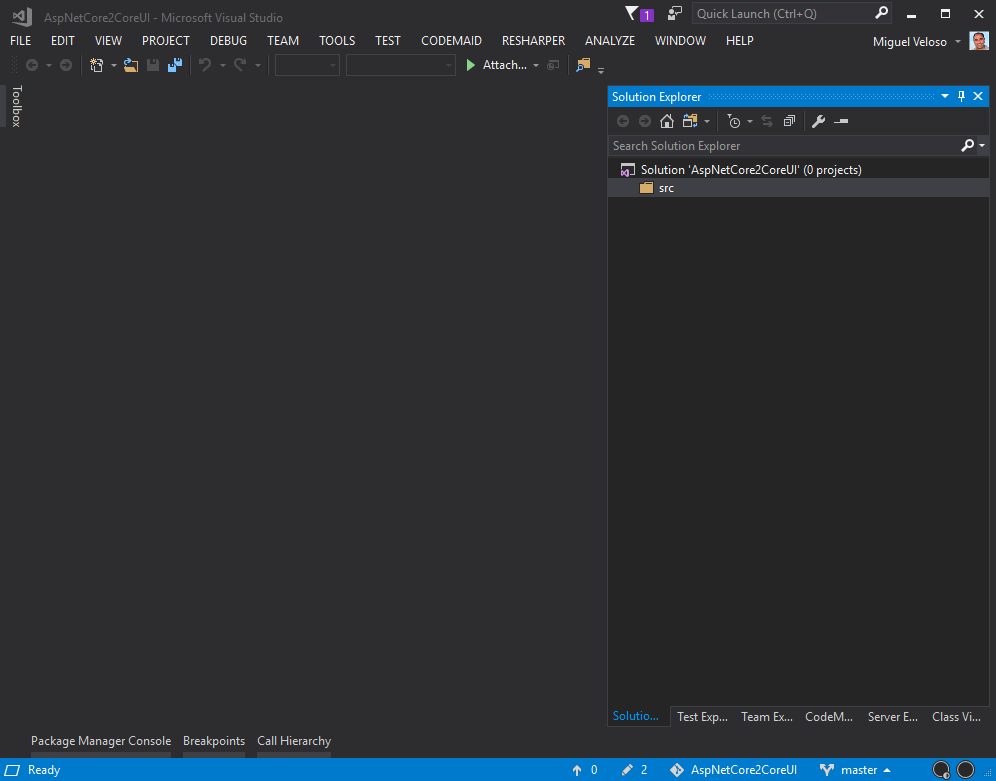Open the FILE menu

point(20,41)
